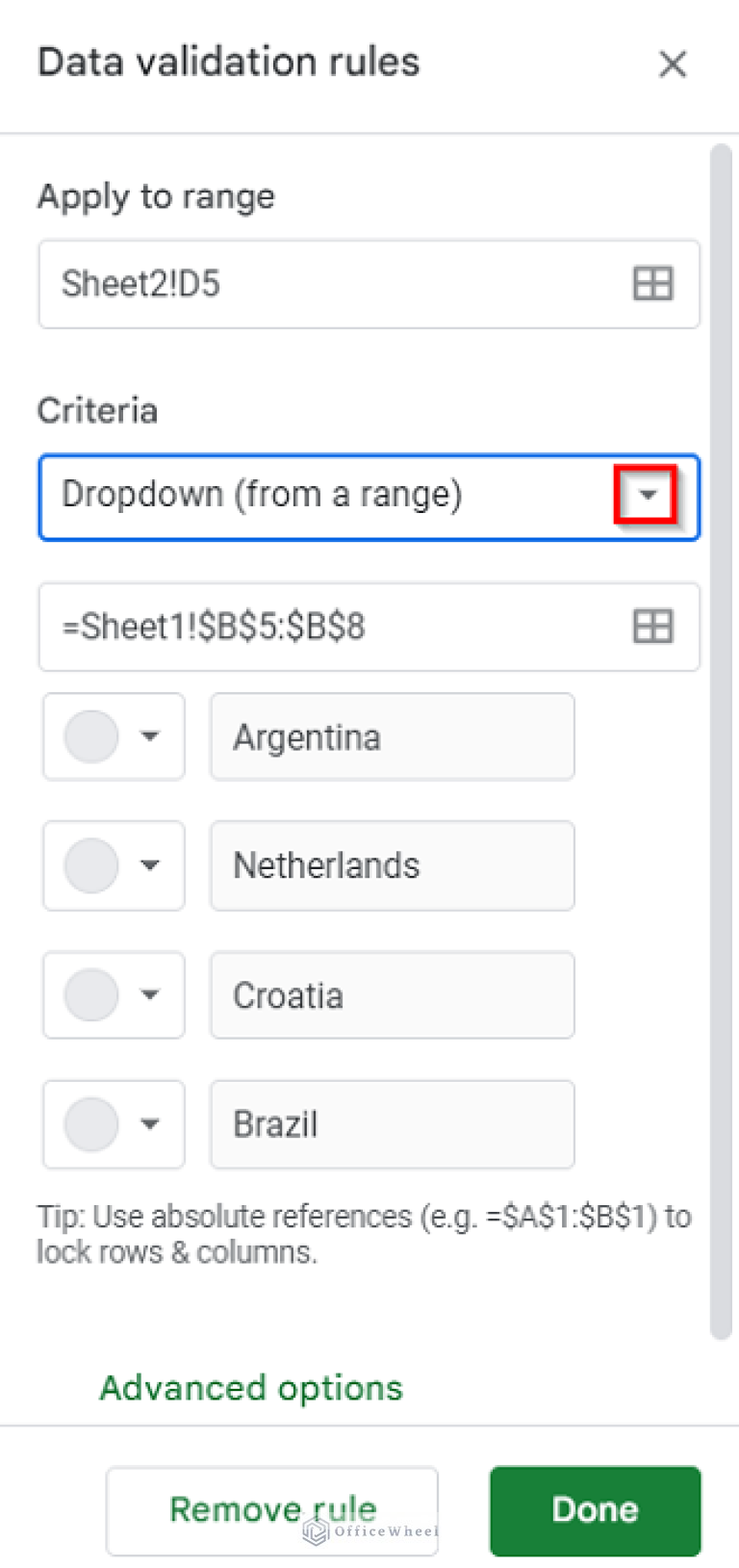Click the Done button

[x=594, y=1510]
